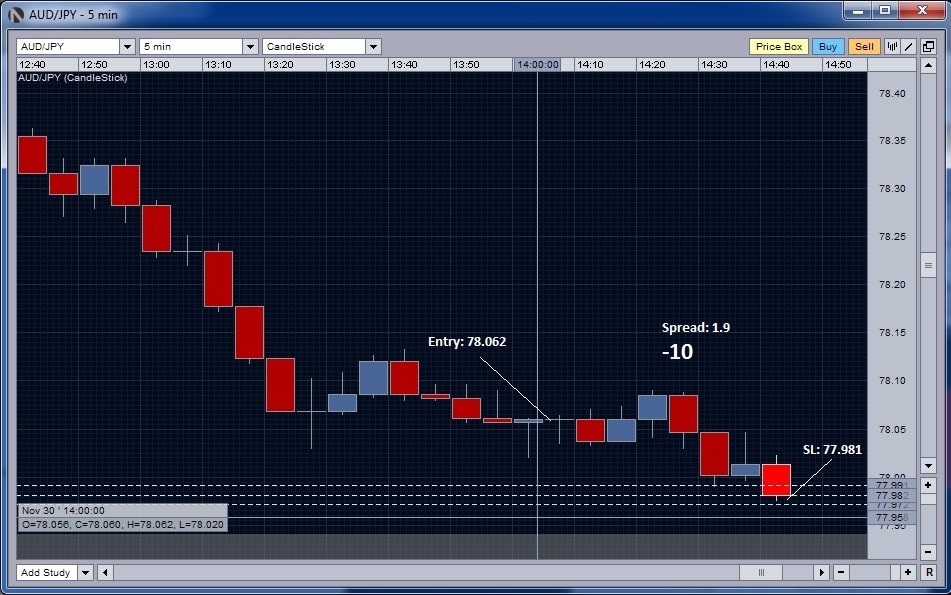Click the 77.982 price level marker
Screen dimensions: 951x595
tap(892, 496)
